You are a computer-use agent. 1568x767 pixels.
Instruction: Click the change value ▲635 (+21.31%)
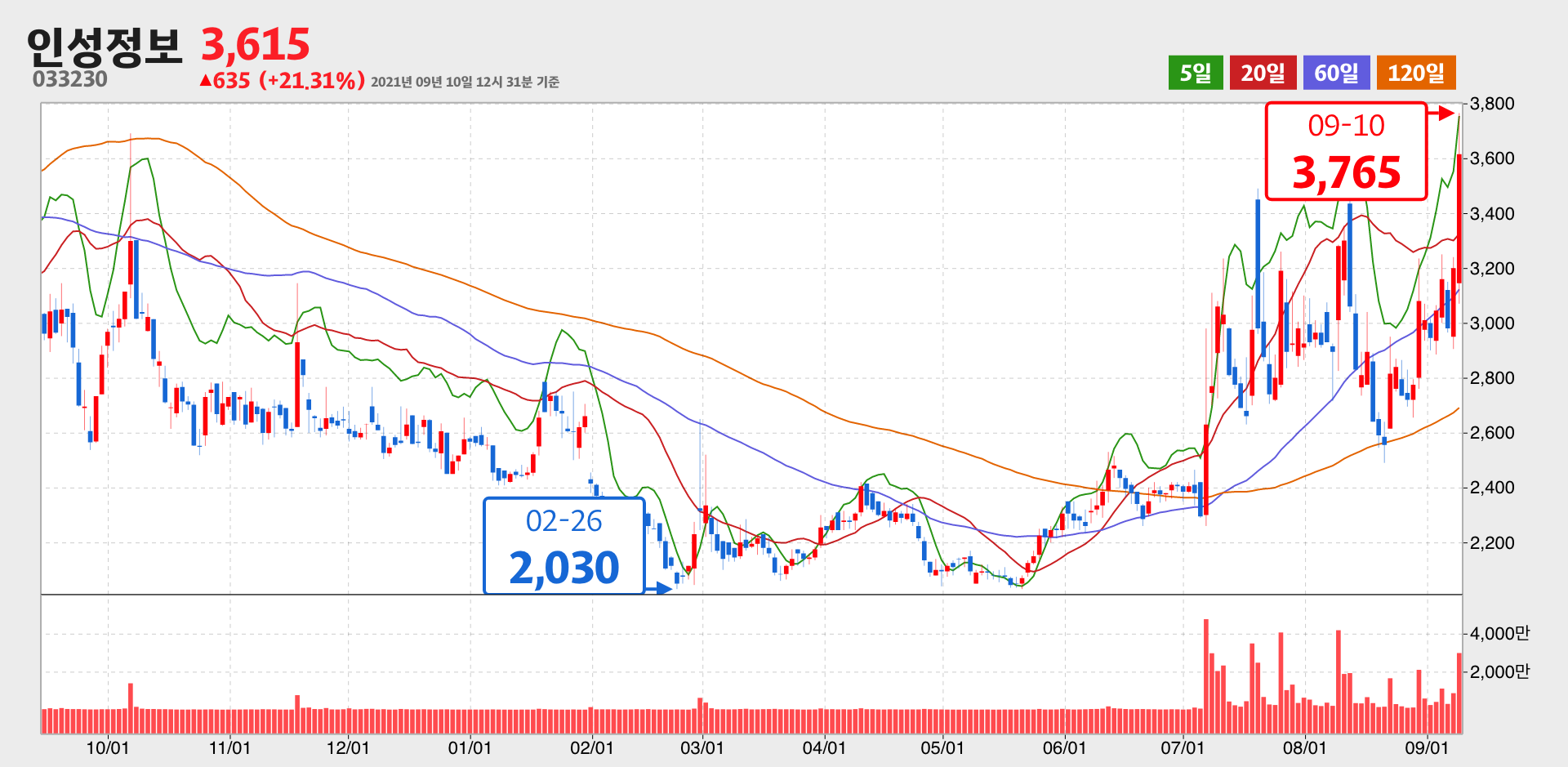click(282, 80)
